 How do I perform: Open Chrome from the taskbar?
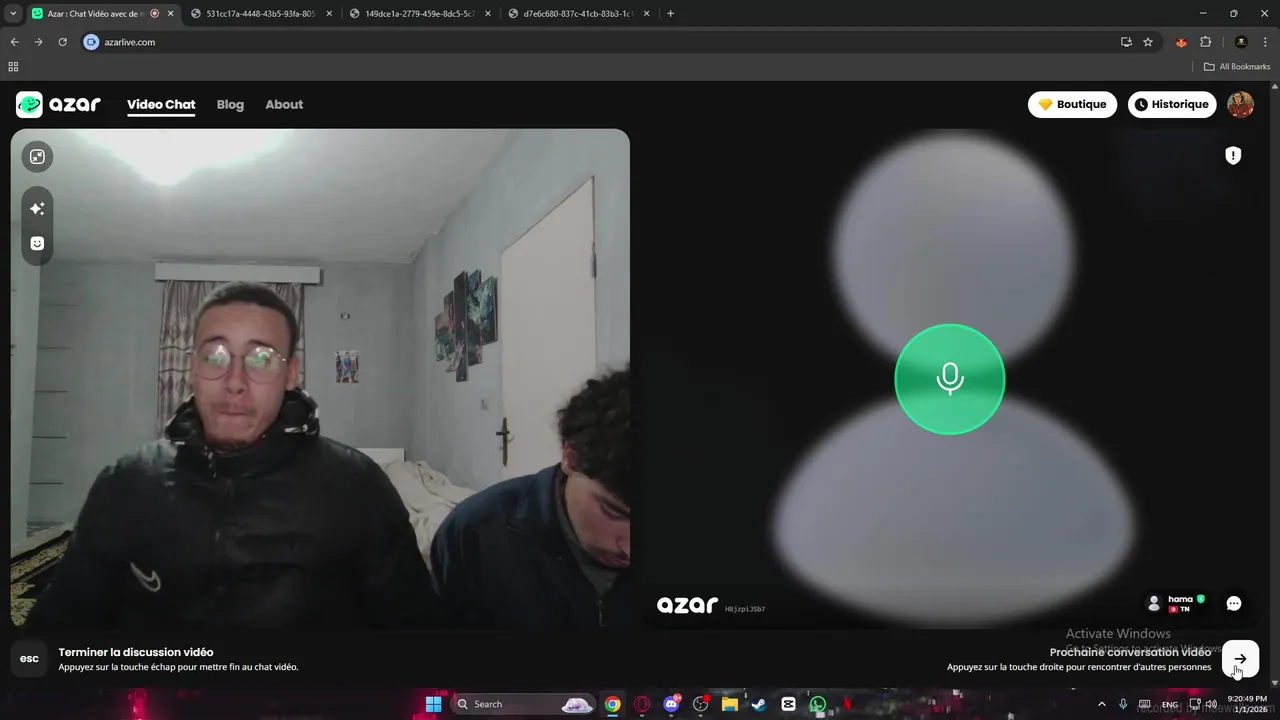[x=612, y=704]
